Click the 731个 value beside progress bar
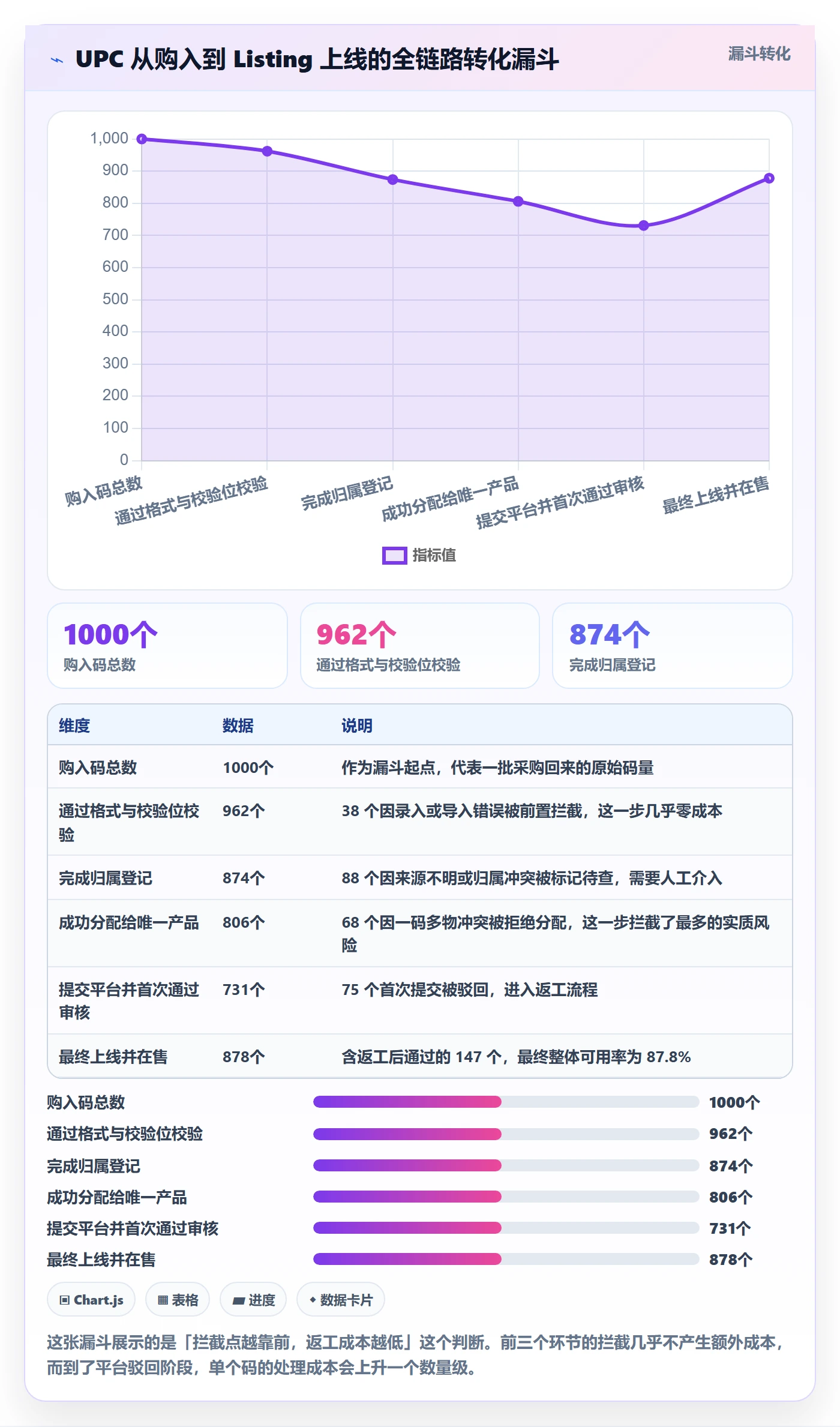 point(730,1228)
